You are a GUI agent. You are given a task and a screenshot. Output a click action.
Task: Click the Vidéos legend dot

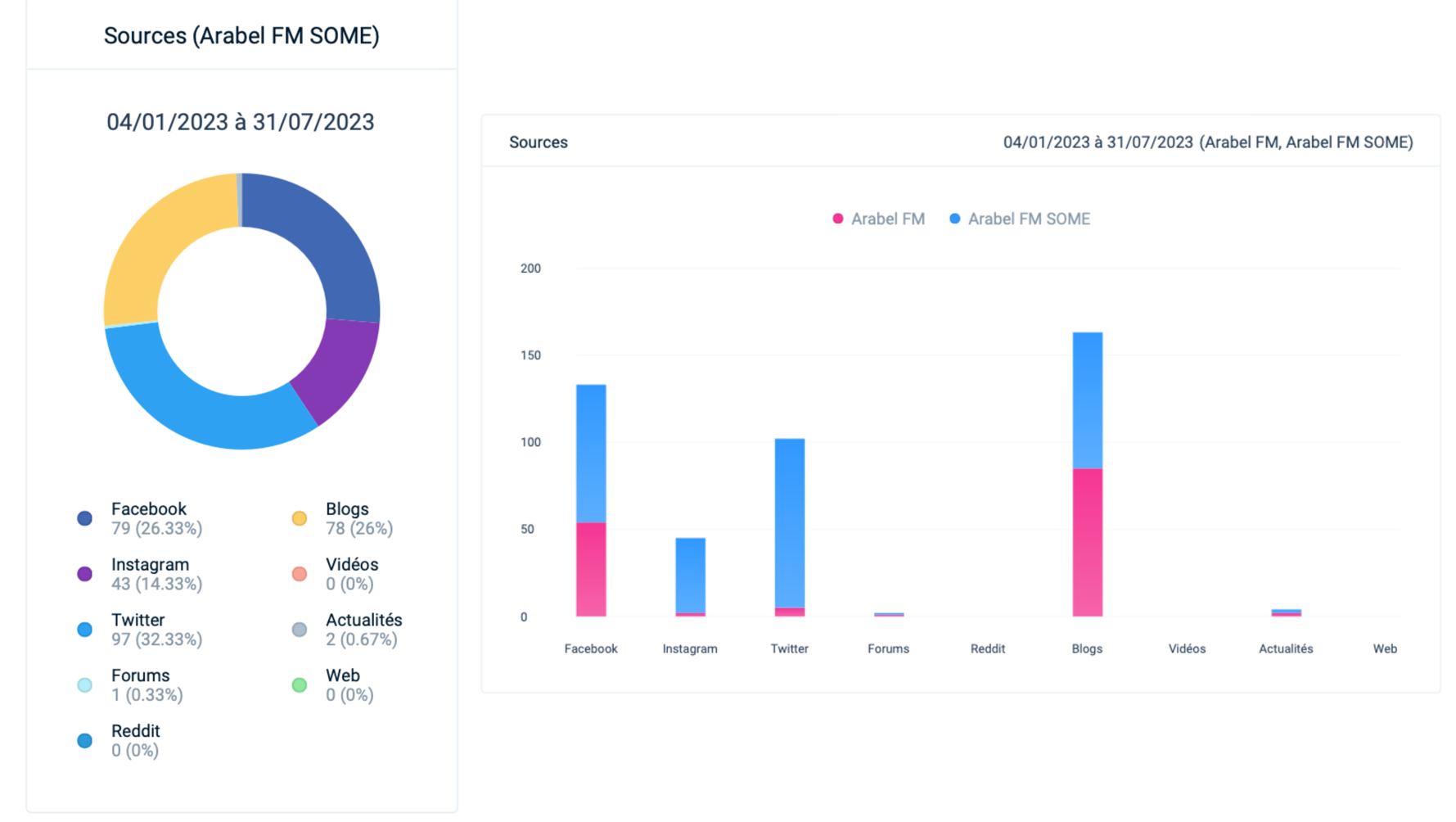[300, 574]
